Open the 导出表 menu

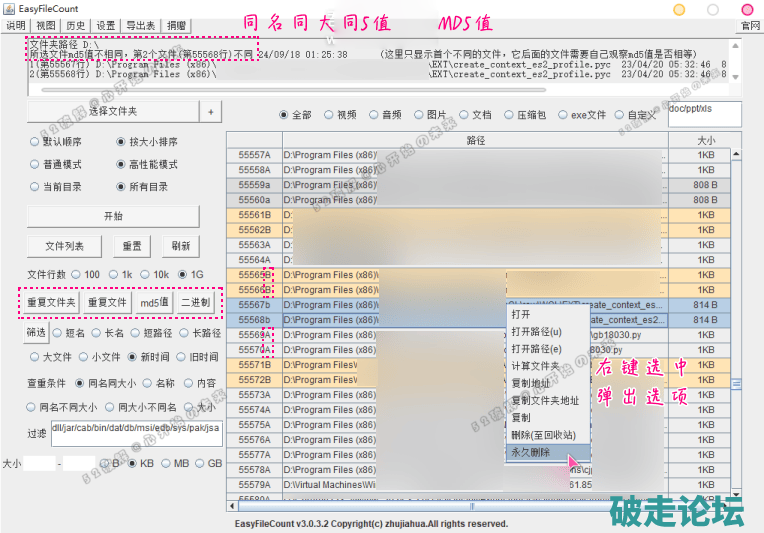coord(140,25)
